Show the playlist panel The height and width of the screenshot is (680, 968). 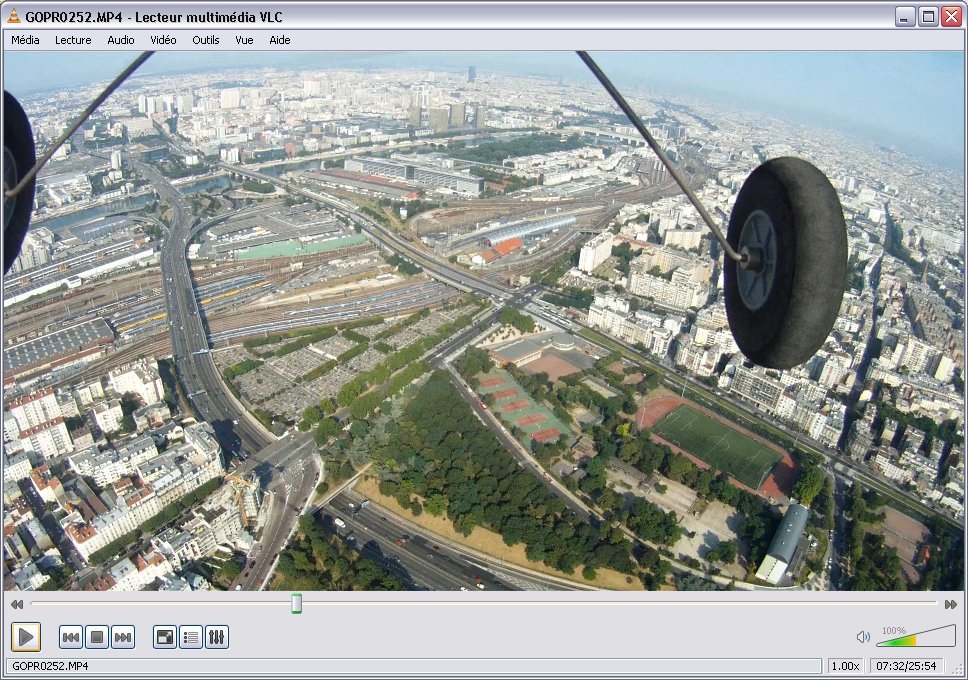(x=191, y=637)
